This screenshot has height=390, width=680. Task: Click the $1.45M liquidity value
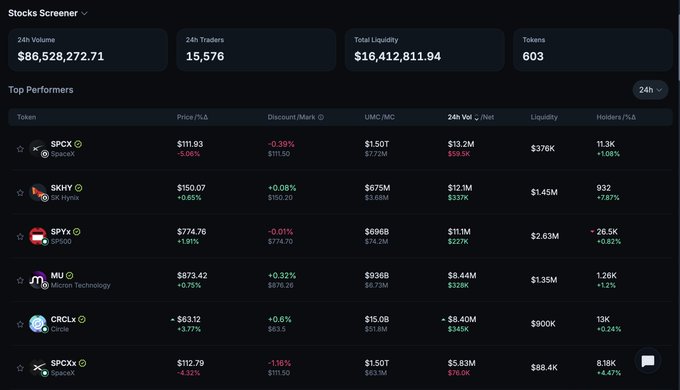(x=544, y=192)
